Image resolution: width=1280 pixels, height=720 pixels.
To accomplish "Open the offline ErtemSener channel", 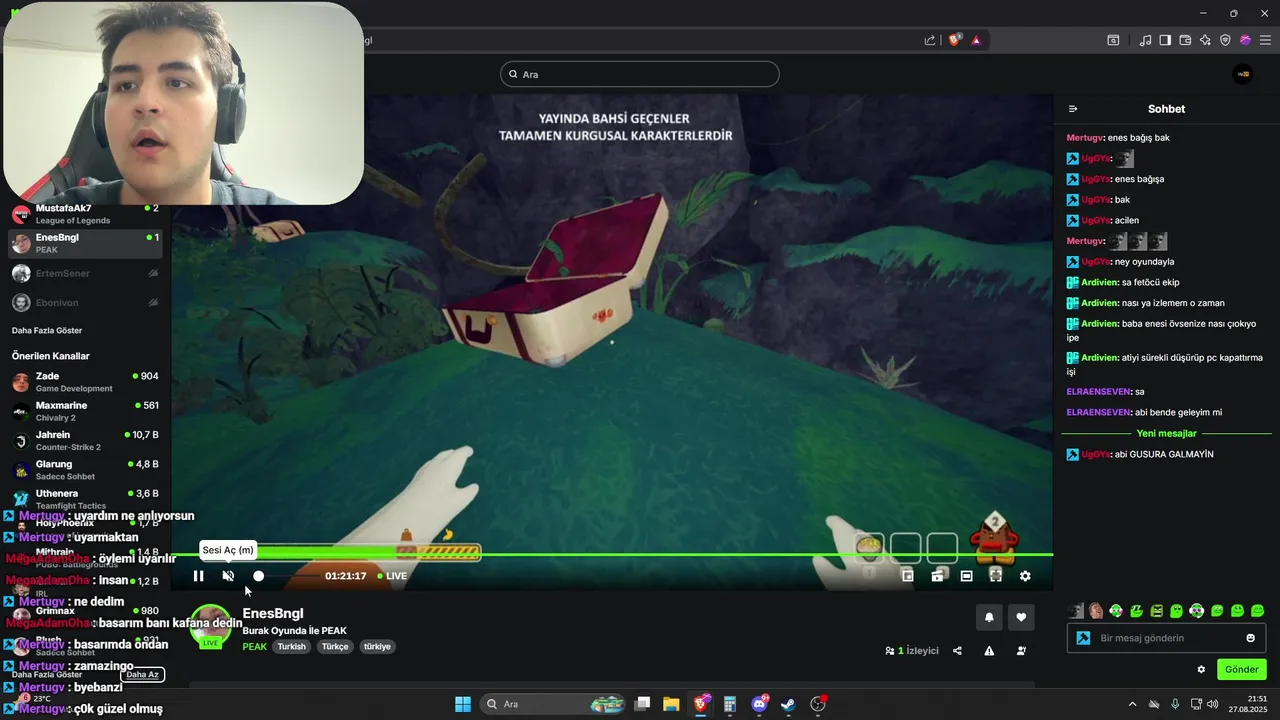I will pos(86,273).
